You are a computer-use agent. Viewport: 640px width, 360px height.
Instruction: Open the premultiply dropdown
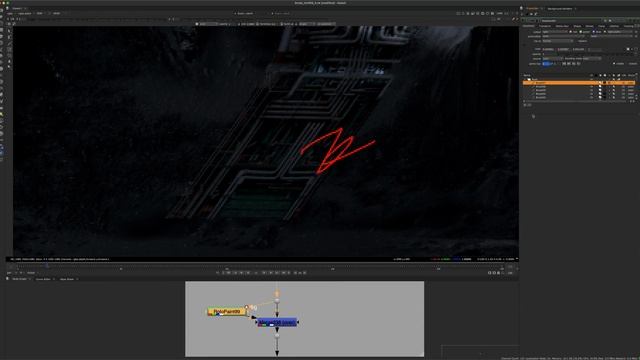[564, 36]
